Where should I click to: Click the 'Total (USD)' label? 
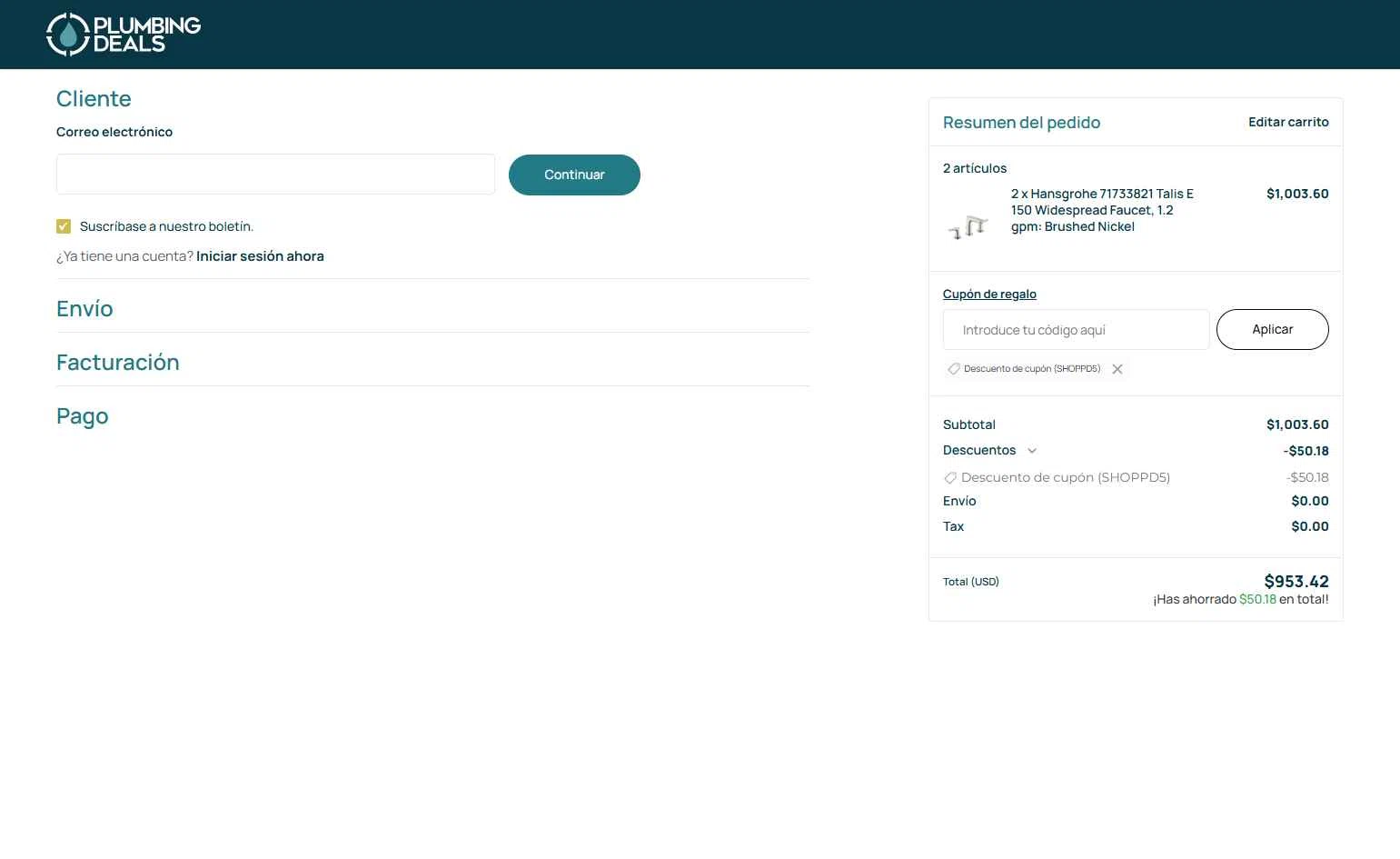(971, 582)
